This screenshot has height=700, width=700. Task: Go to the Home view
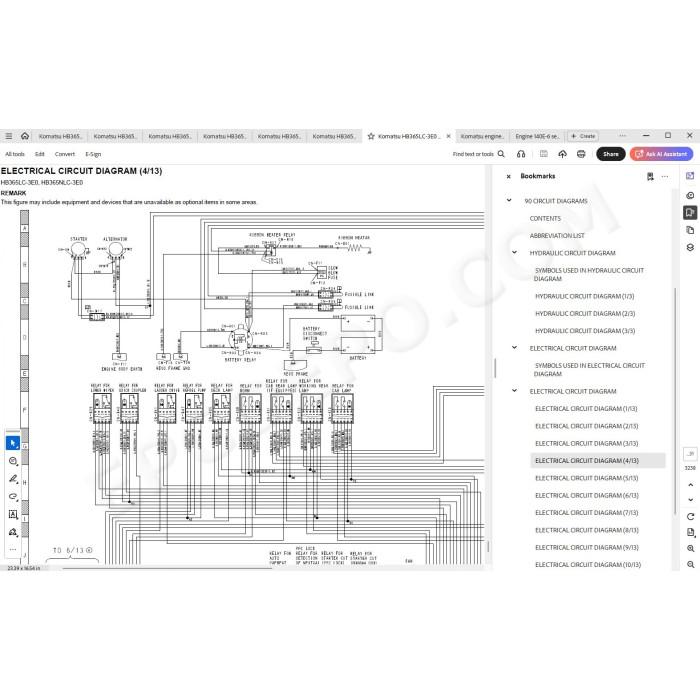point(25,136)
